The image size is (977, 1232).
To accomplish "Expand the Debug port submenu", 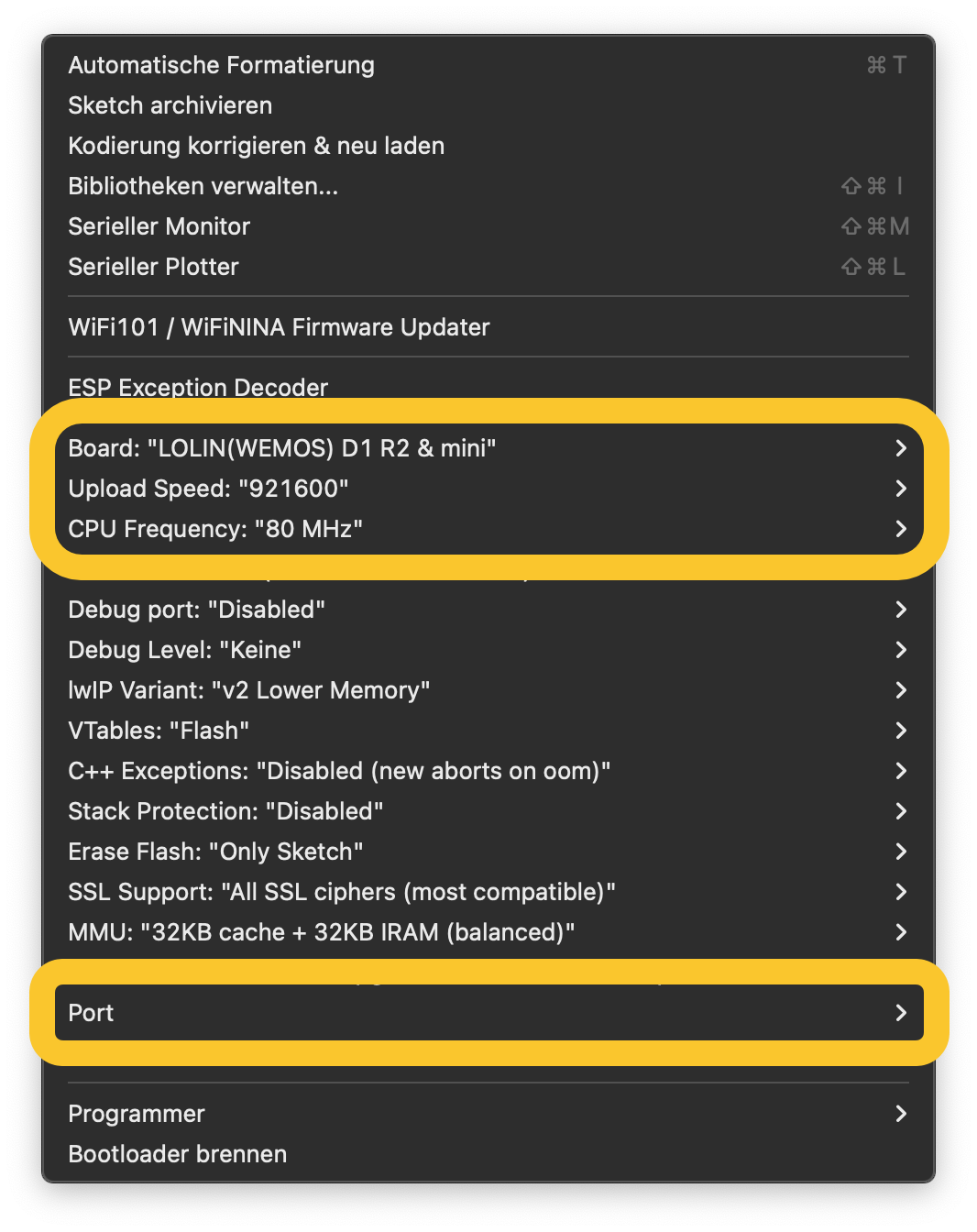I will point(196,610).
